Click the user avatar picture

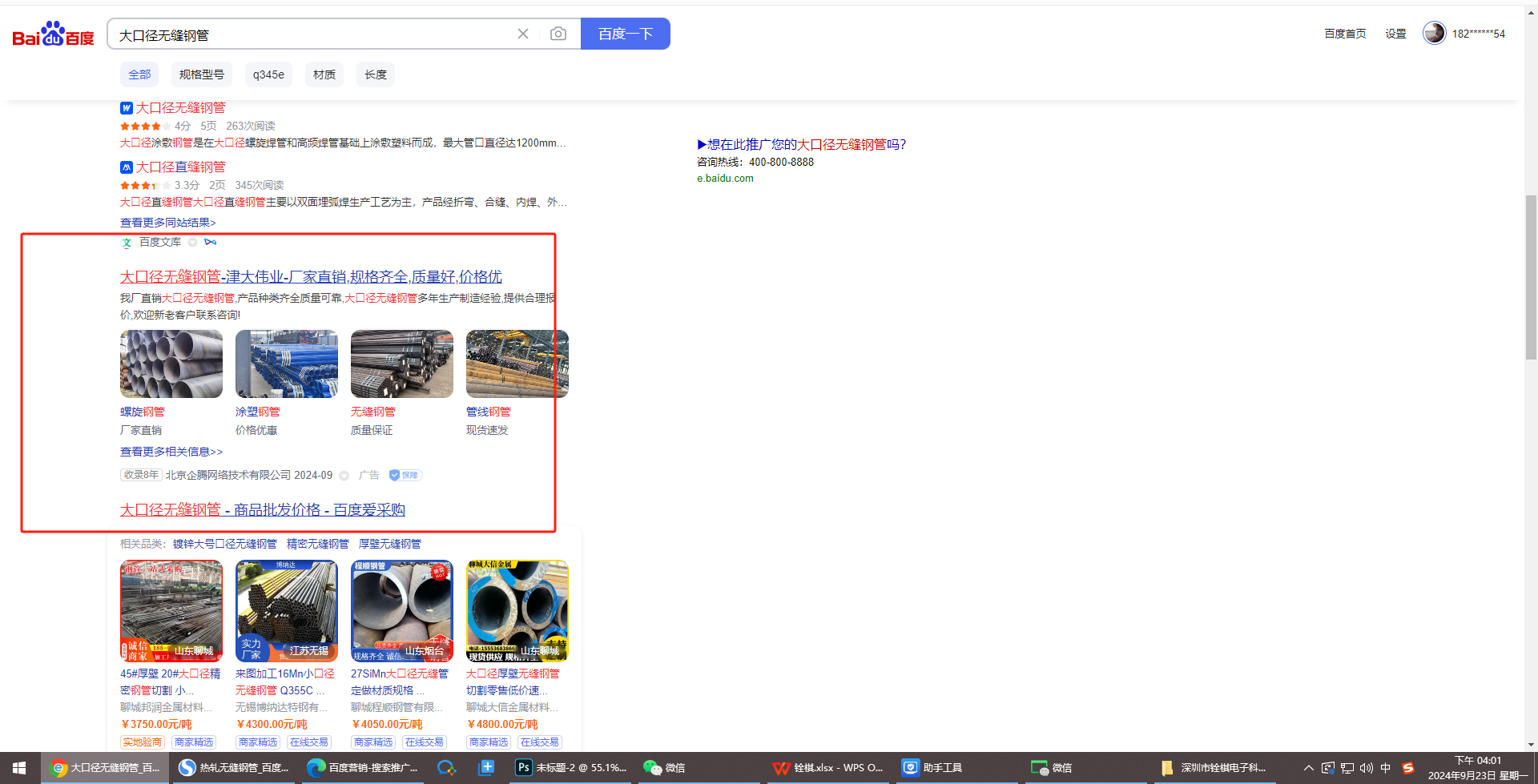click(x=1434, y=33)
